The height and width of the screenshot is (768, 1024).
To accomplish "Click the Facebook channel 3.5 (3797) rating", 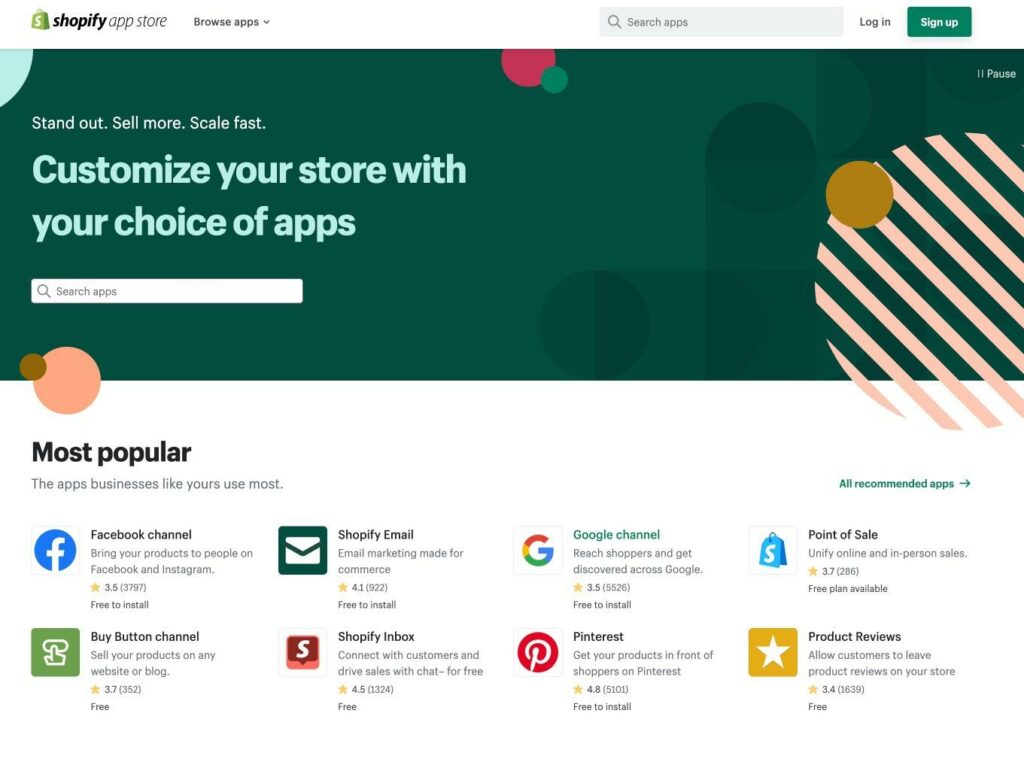I will click(x=118, y=587).
